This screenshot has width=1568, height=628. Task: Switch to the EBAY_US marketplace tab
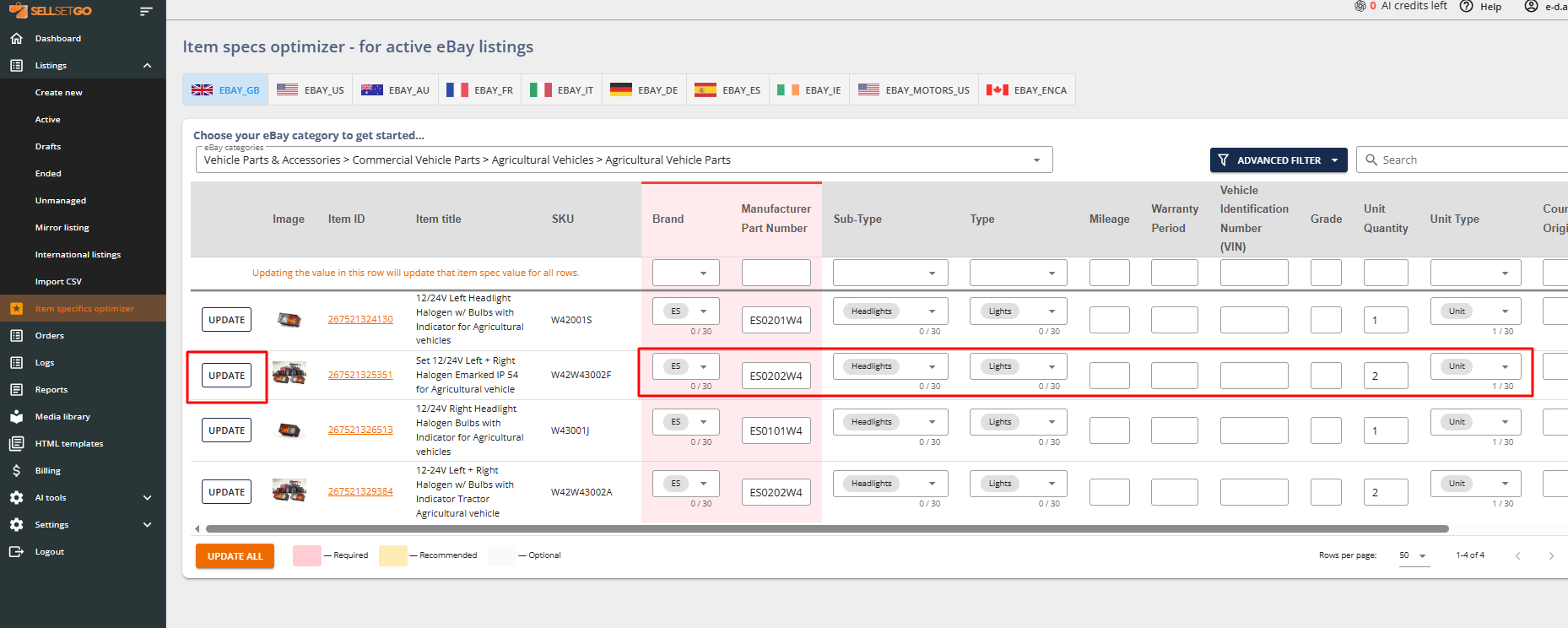coord(311,90)
